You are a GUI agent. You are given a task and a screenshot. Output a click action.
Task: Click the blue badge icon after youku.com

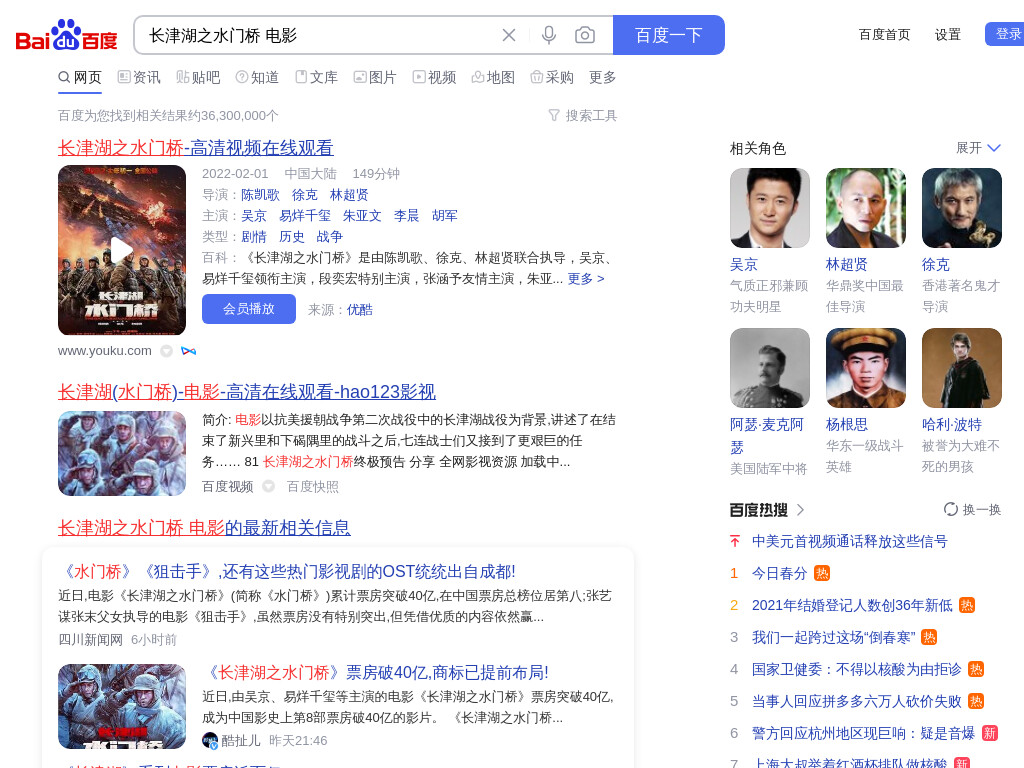coord(189,351)
